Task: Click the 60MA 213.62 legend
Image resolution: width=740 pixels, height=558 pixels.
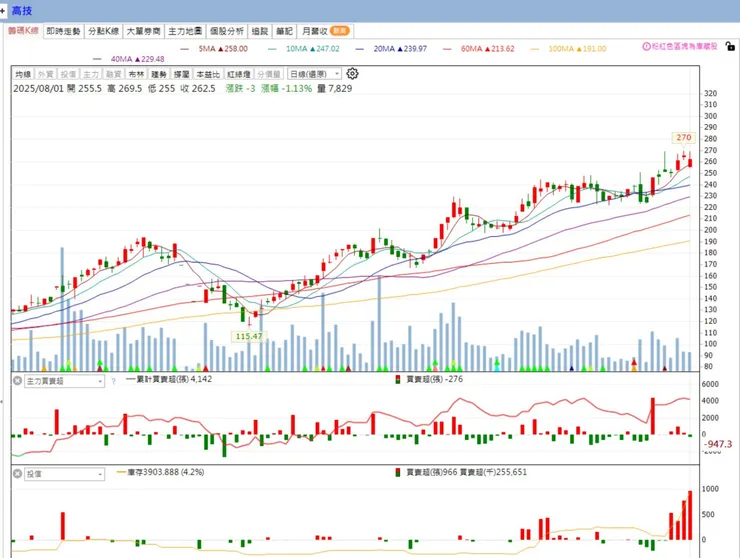Action: click(x=479, y=49)
